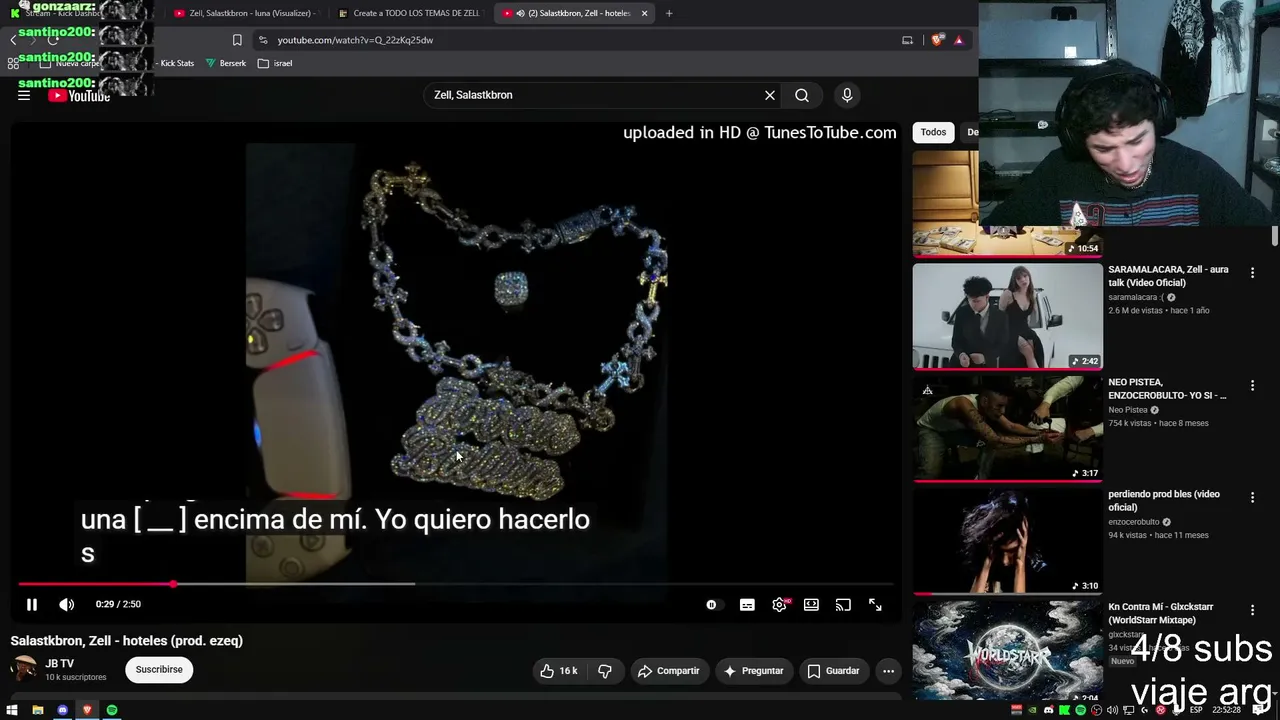This screenshot has width=1280, height=720.
Task: Pause the video playback
Action: pyautogui.click(x=32, y=605)
